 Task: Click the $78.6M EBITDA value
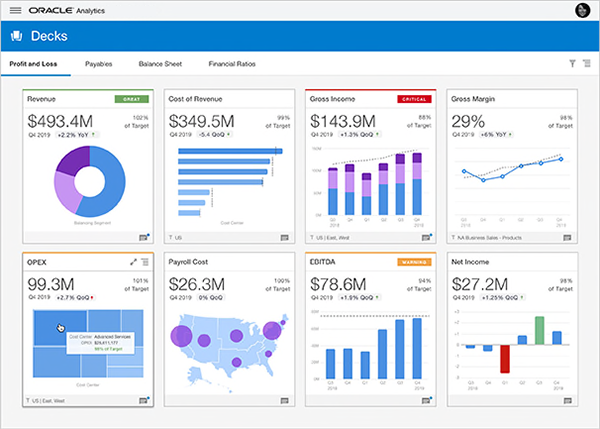[338, 284]
